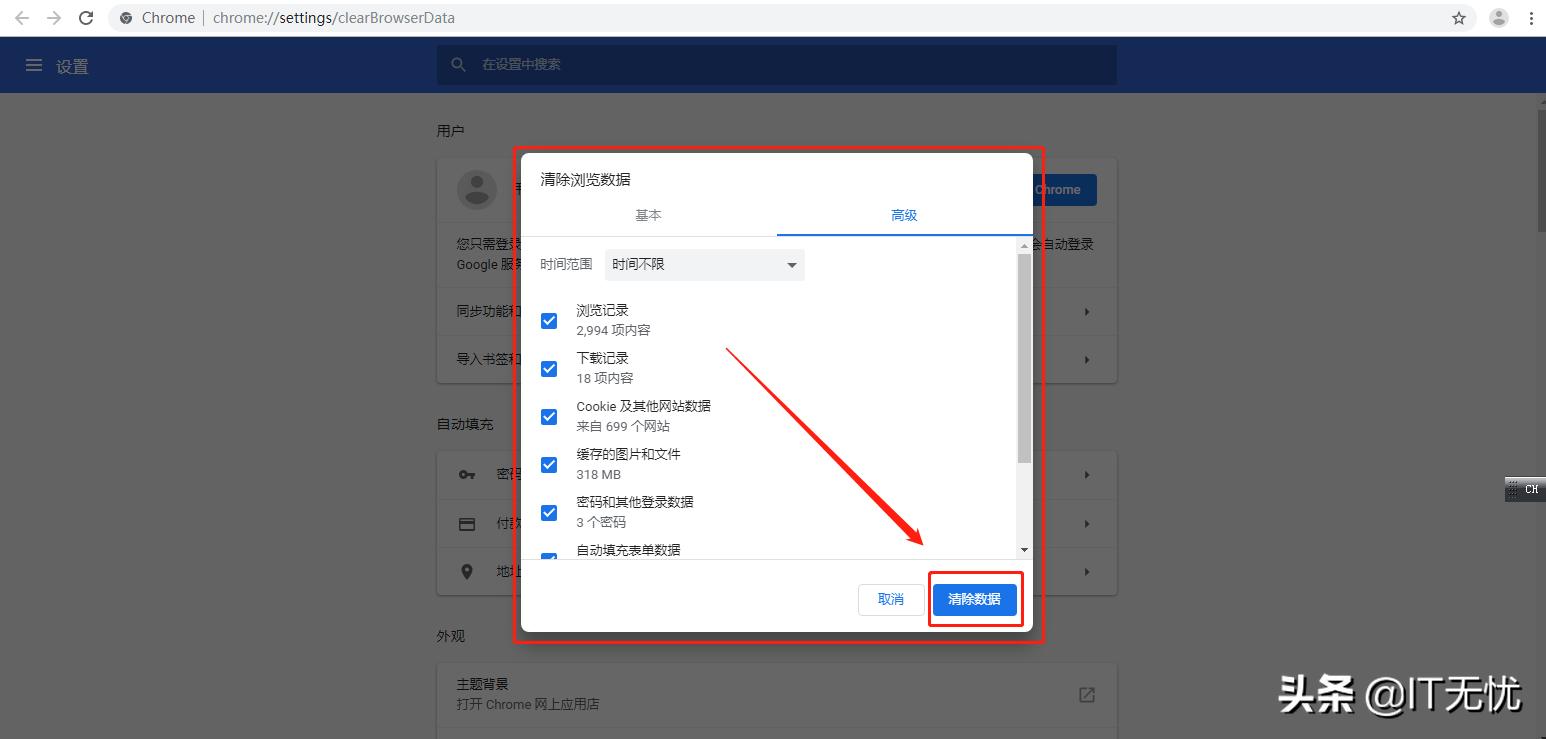Switch to the 基本 tab
This screenshot has height=739, width=1546.
[648, 215]
